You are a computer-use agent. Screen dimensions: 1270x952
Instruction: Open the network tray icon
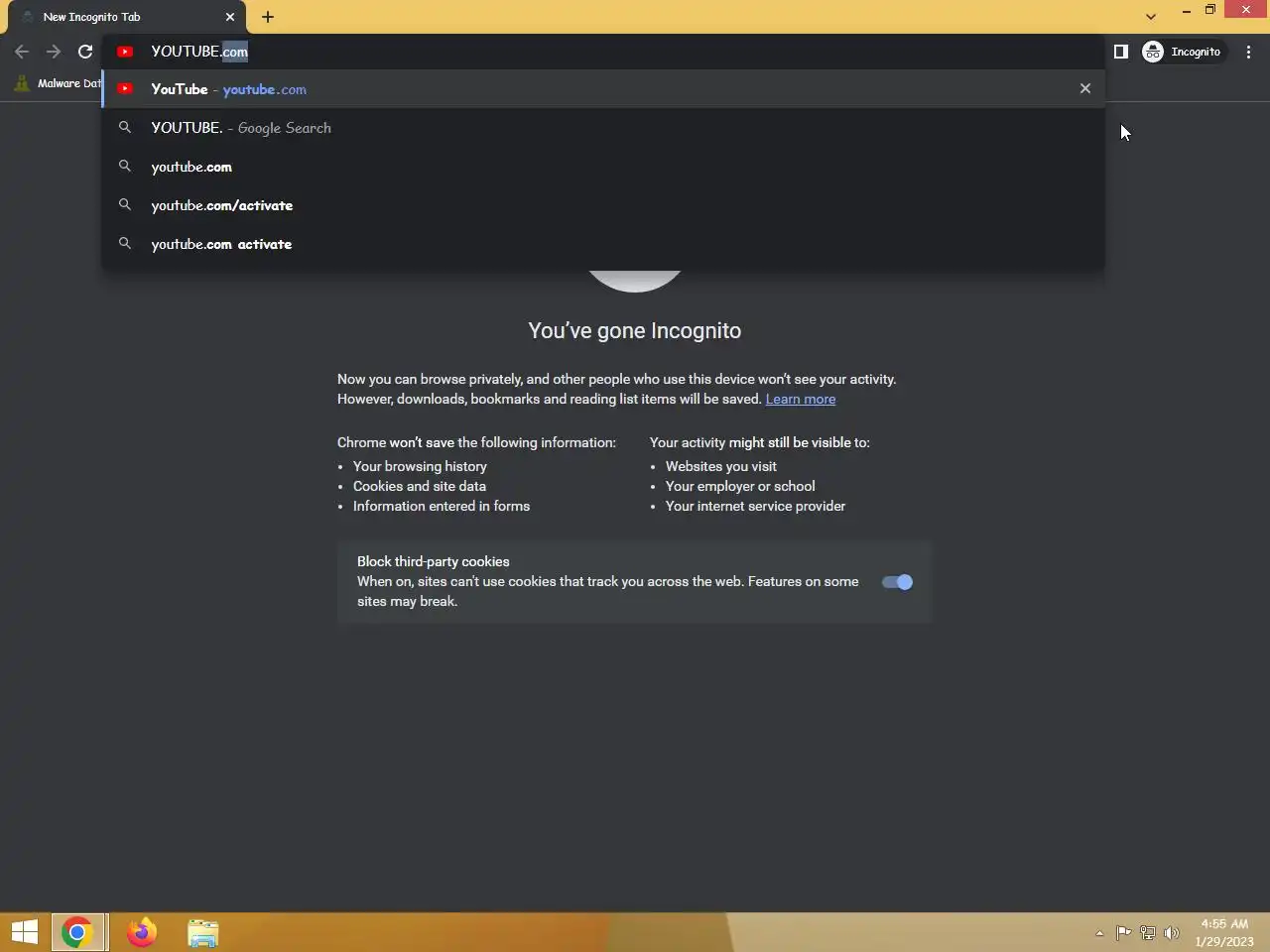click(1148, 933)
